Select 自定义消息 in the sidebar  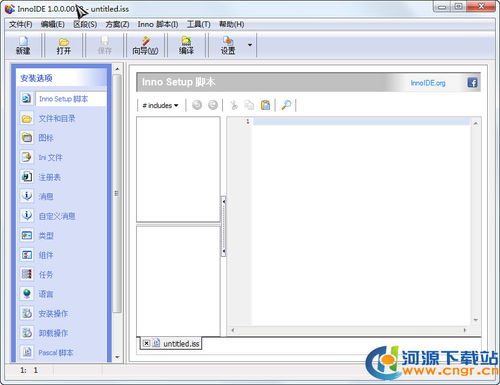pyautogui.click(x=57, y=216)
